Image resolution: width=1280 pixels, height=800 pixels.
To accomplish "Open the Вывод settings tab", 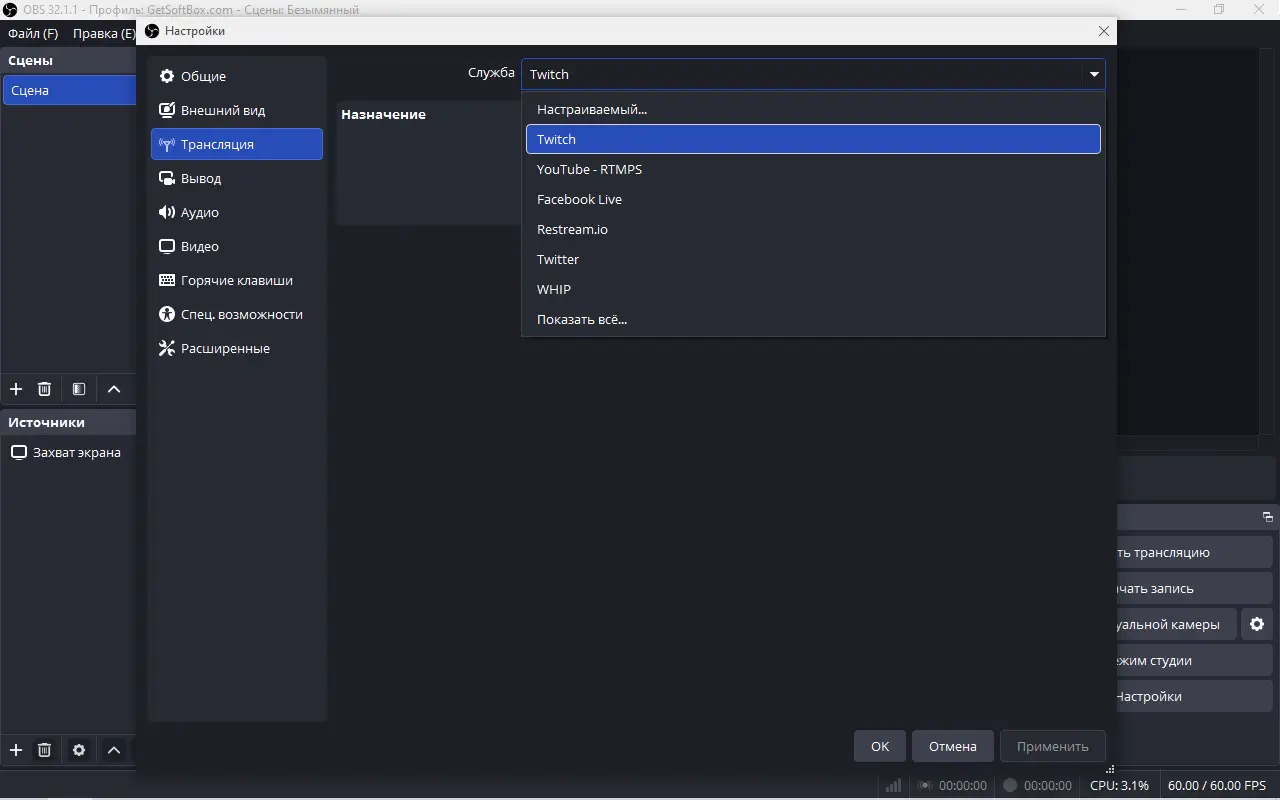I will (x=201, y=178).
